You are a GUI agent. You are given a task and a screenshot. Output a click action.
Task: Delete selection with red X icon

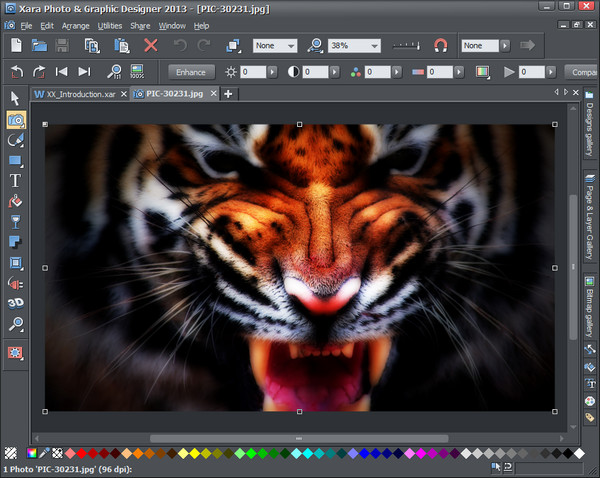(x=151, y=46)
